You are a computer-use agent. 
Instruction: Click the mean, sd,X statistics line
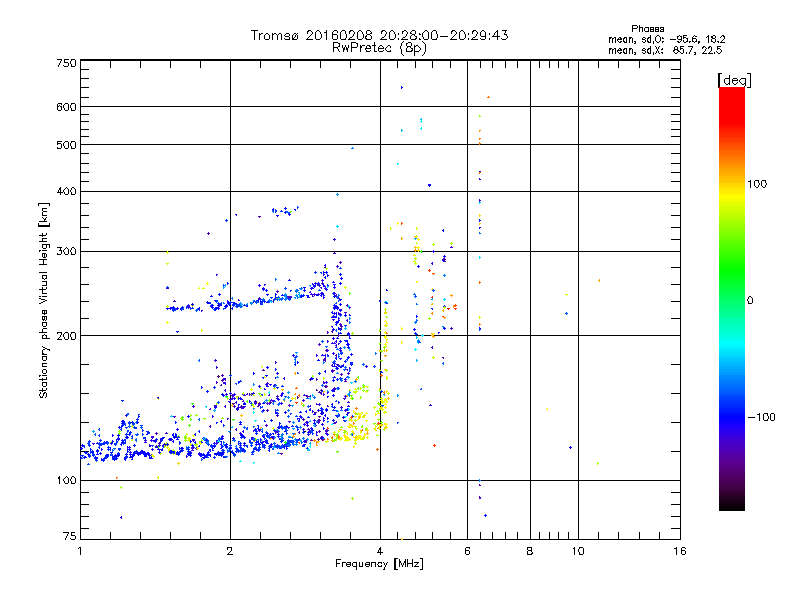point(665,50)
